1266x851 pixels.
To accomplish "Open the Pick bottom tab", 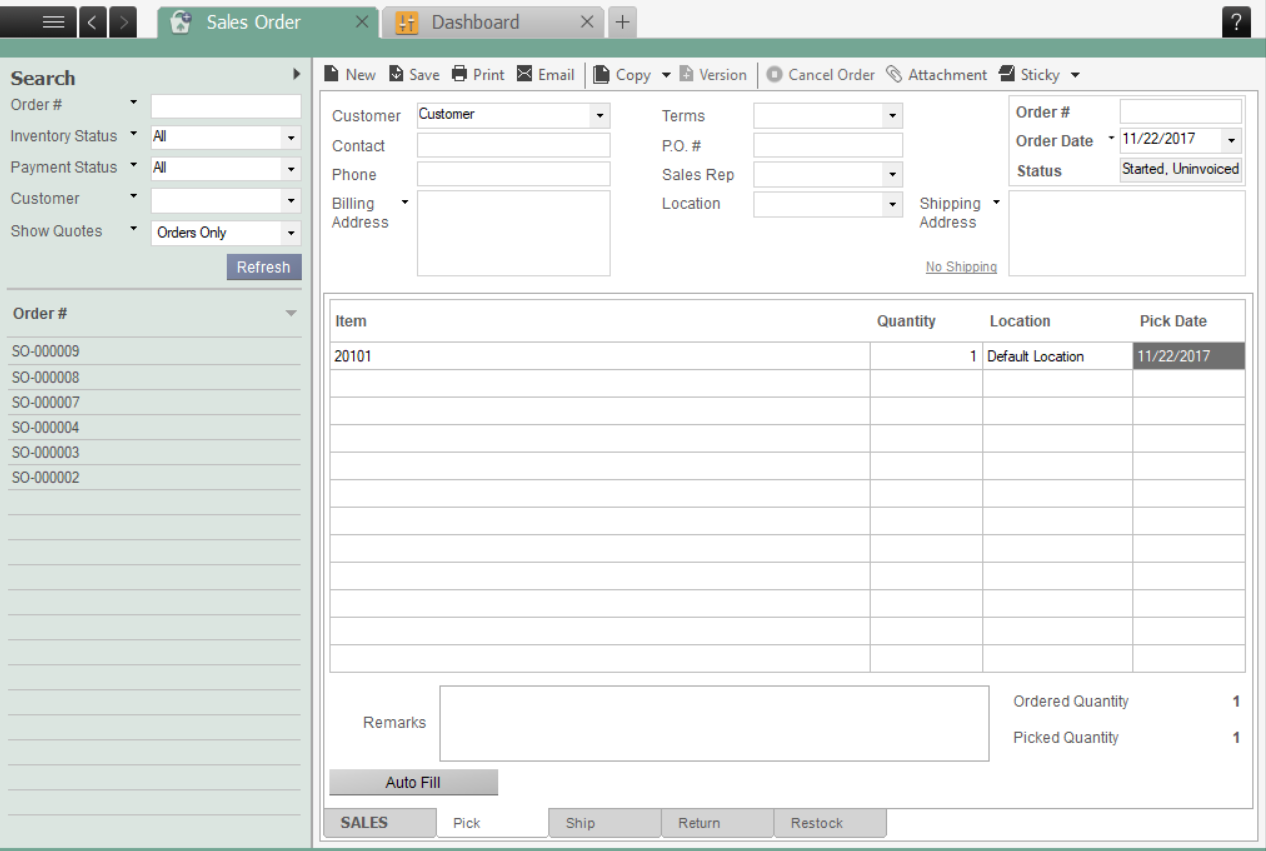I will pyautogui.click(x=493, y=823).
